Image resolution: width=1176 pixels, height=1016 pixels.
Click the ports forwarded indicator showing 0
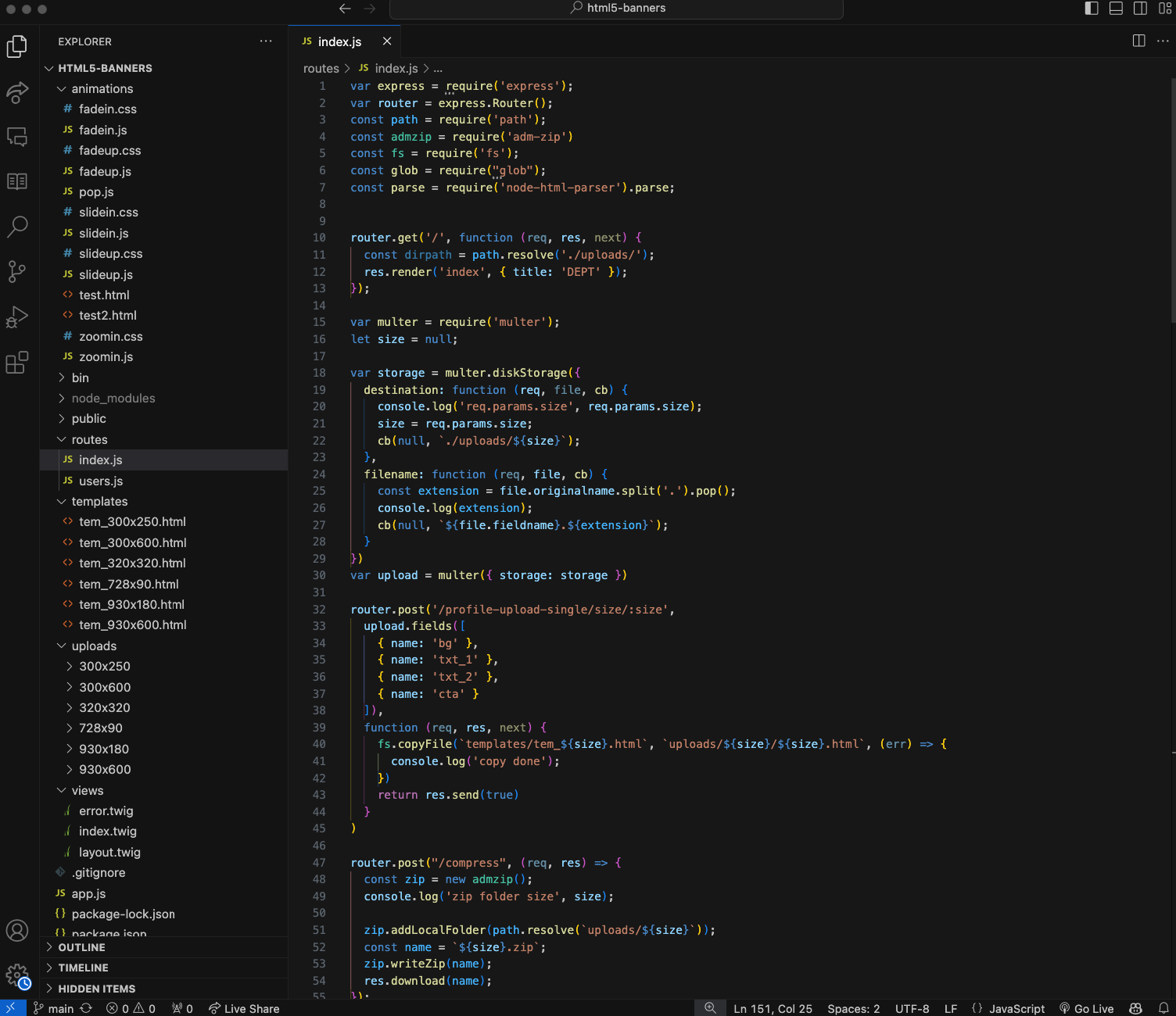(x=182, y=1008)
